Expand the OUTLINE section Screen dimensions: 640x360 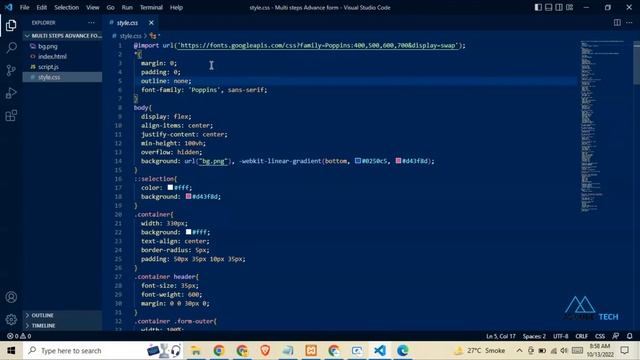click(x=62, y=315)
